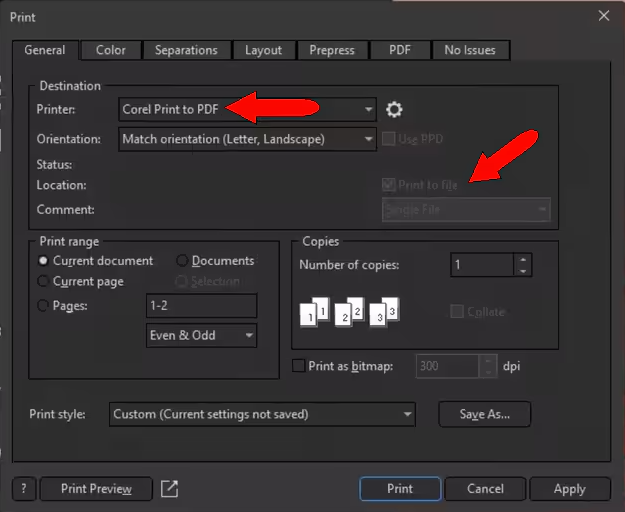Increase bitmap dpi with up arrow
Viewport: 625px width, 512px height.
pyautogui.click(x=488, y=361)
